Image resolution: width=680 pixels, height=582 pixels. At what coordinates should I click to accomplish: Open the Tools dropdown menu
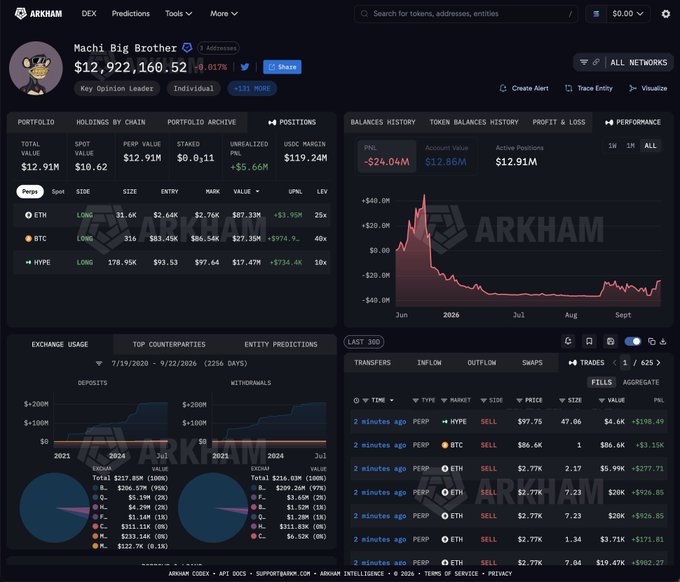click(x=178, y=13)
